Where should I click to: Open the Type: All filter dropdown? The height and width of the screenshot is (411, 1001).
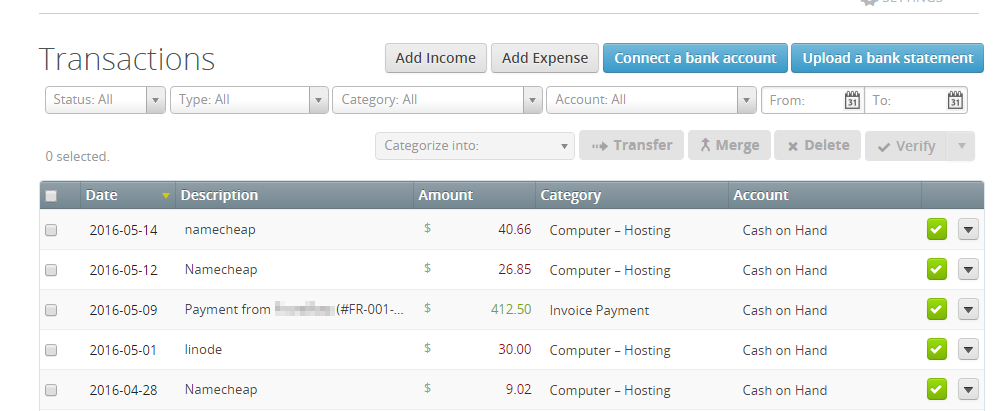[249, 100]
